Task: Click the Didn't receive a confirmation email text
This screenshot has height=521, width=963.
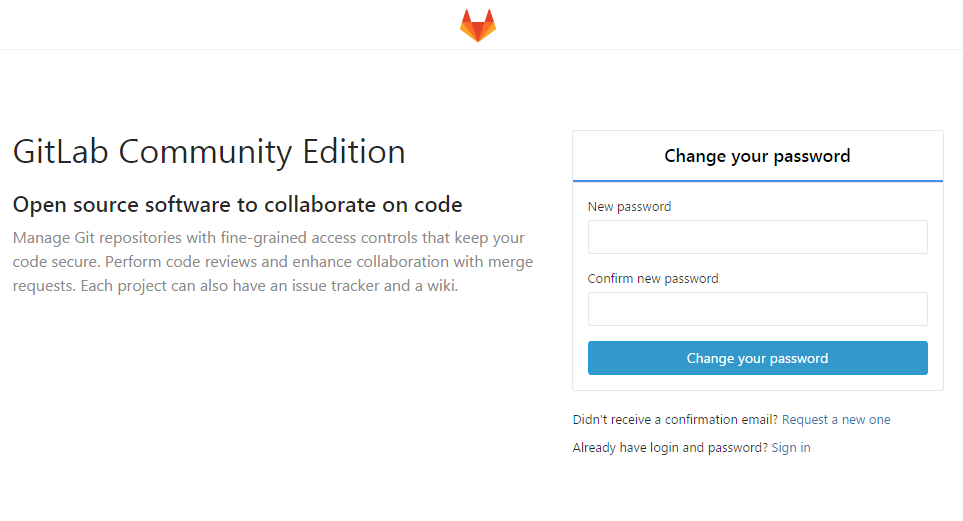Action: (x=675, y=420)
